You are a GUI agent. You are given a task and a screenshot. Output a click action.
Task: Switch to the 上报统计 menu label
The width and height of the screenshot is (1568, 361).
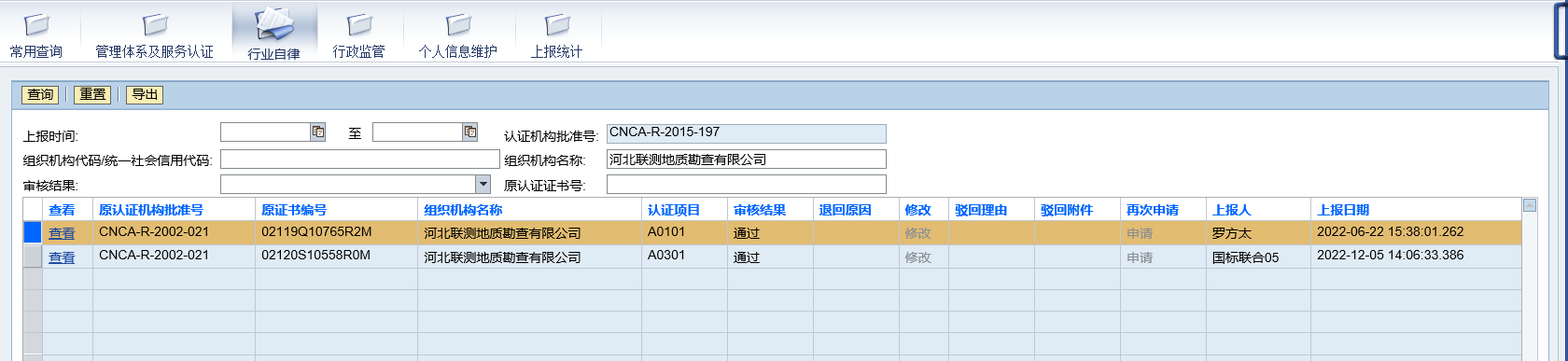click(x=557, y=52)
